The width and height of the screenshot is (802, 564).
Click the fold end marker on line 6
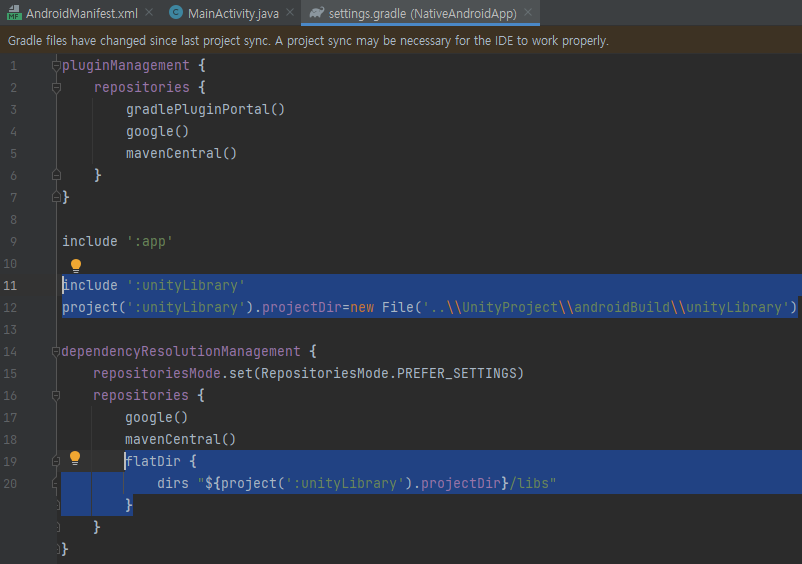[x=56, y=175]
